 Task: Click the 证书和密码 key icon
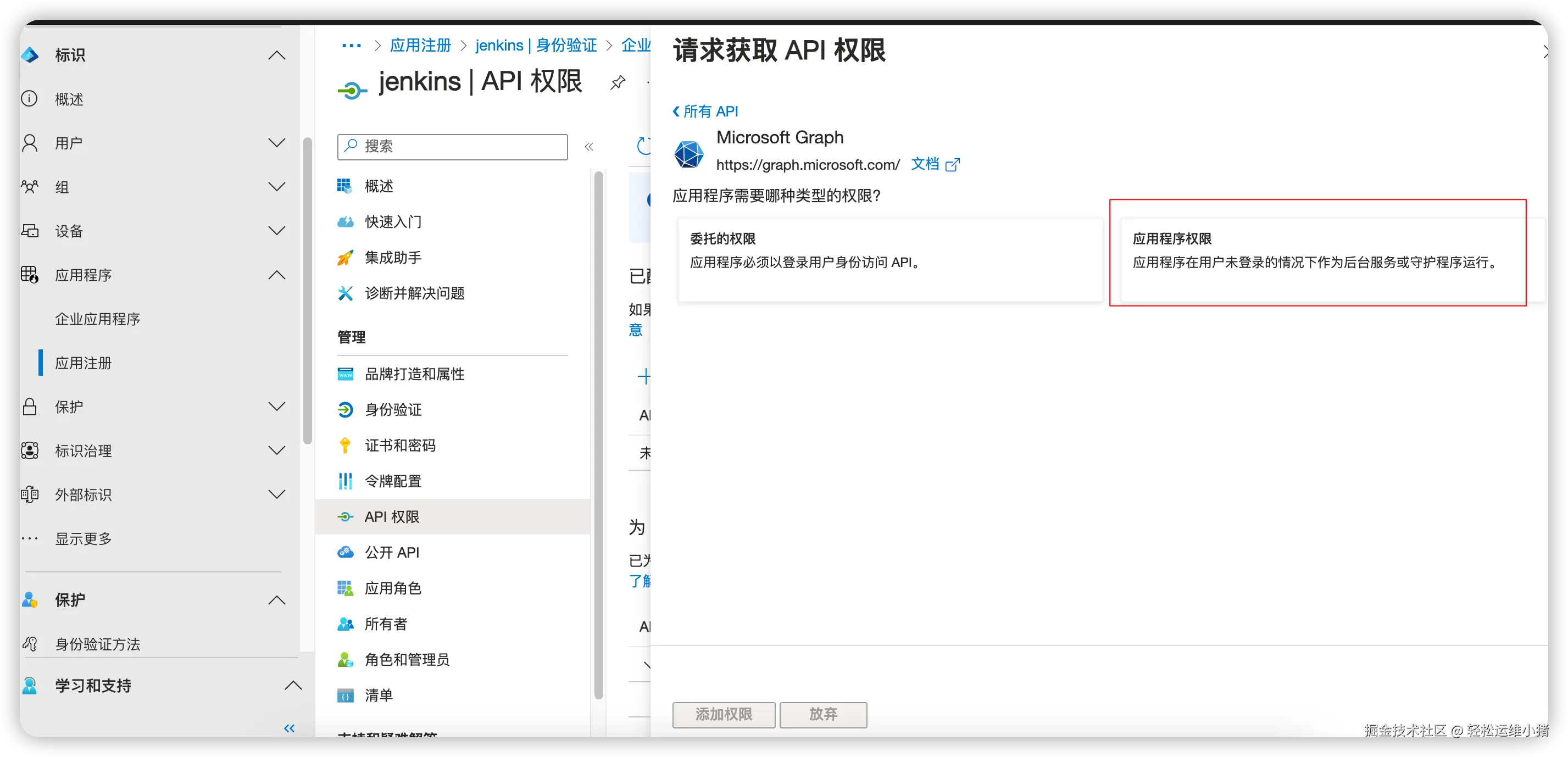(x=345, y=446)
